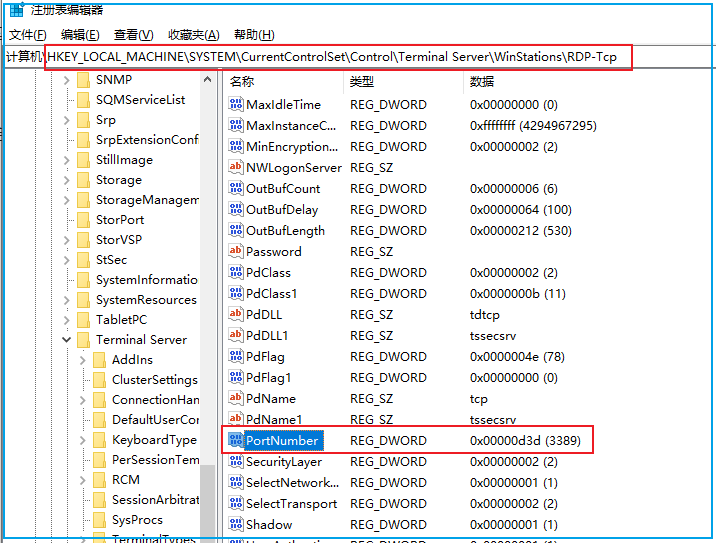This screenshot has width=716, height=543.
Task: Click the tdtcp data value
Action: pos(484,315)
